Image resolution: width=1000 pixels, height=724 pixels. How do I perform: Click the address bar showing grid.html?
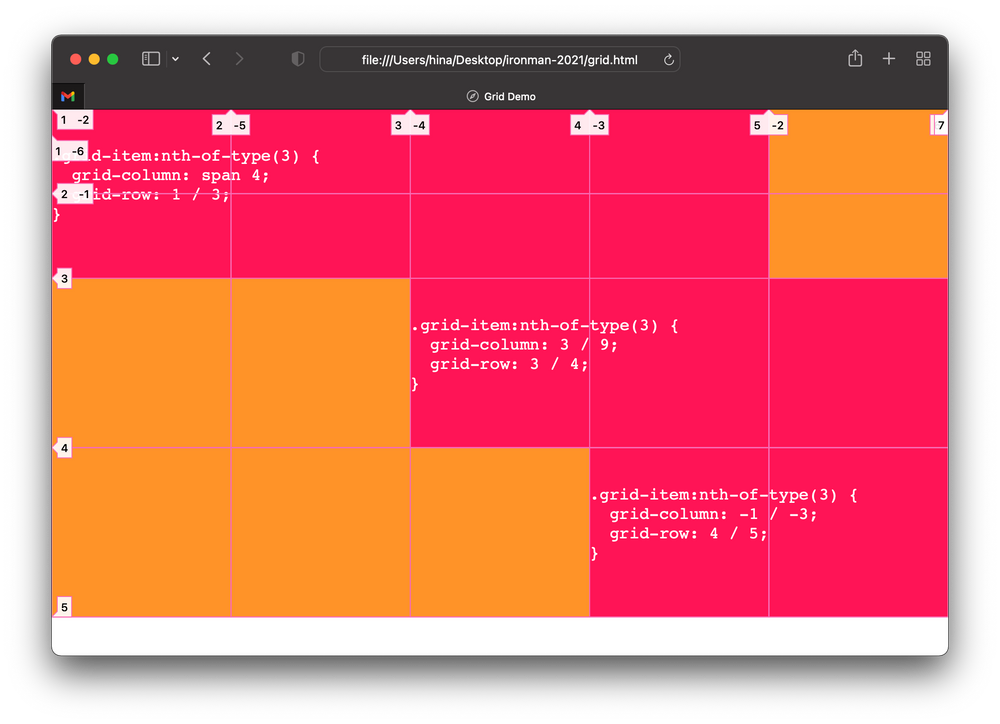click(500, 58)
